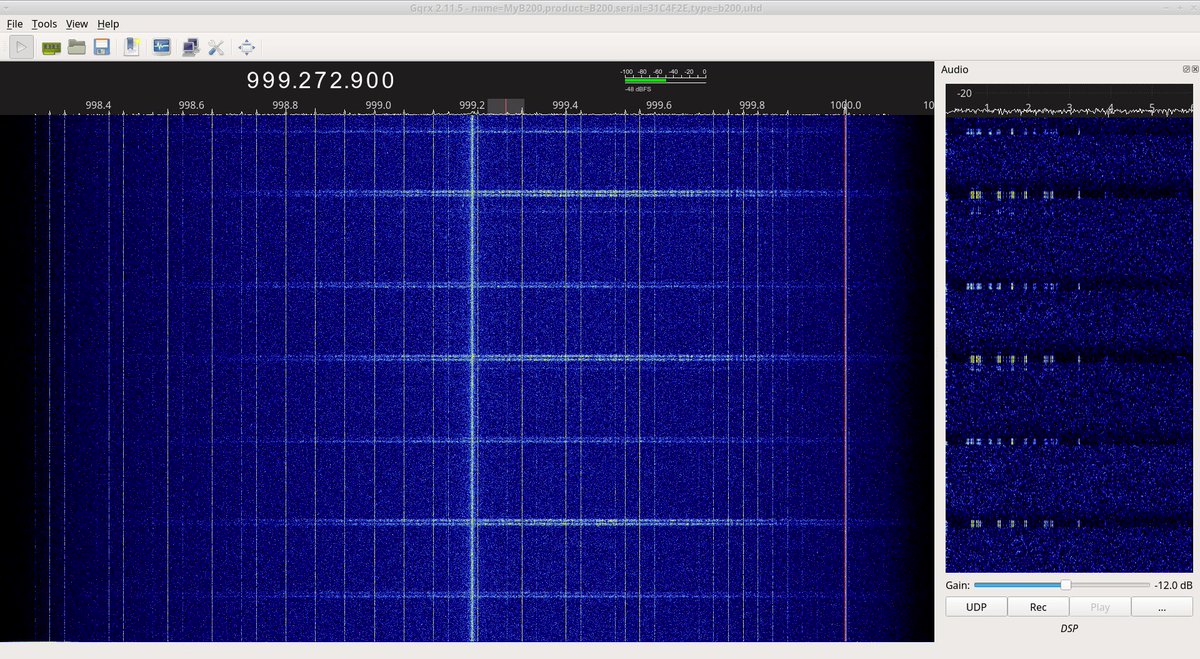The width and height of the screenshot is (1200, 659).
Task: Open audio options via the ... button
Action: point(1162,607)
